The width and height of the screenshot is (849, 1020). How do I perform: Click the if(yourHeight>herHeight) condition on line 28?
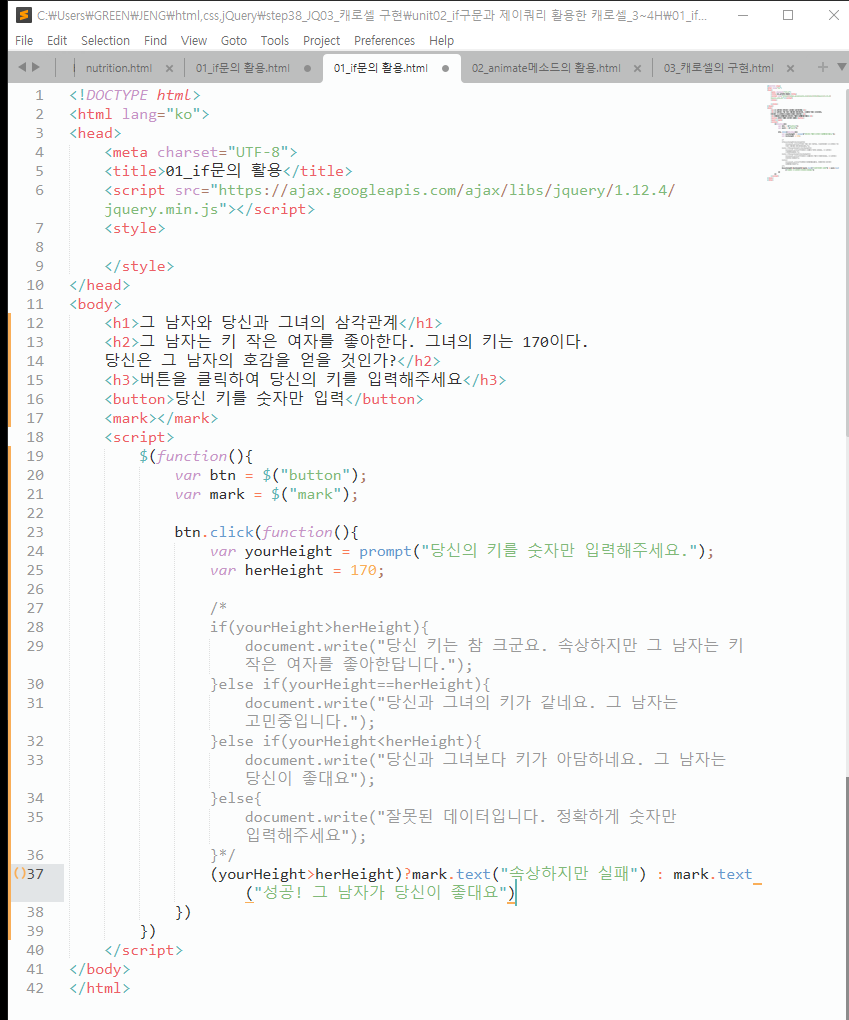319,628
